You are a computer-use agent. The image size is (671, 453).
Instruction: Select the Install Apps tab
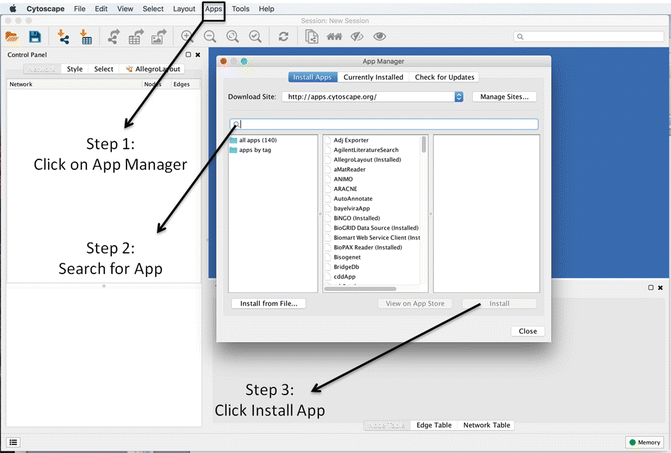pos(312,77)
